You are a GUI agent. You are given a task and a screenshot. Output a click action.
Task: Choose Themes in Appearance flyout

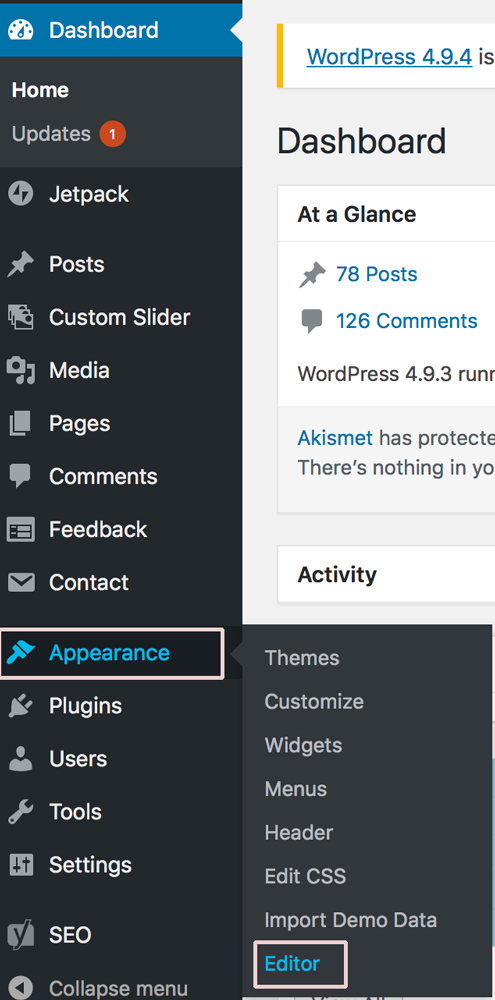302,658
